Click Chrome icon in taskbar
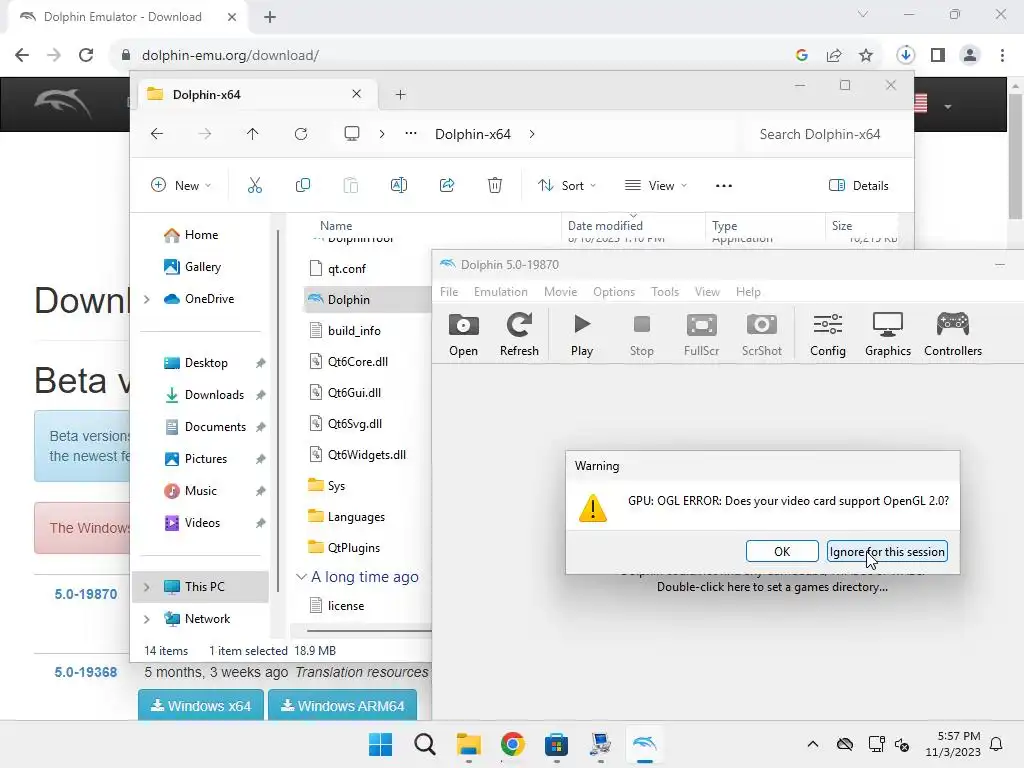The height and width of the screenshot is (768, 1024). [513, 744]
